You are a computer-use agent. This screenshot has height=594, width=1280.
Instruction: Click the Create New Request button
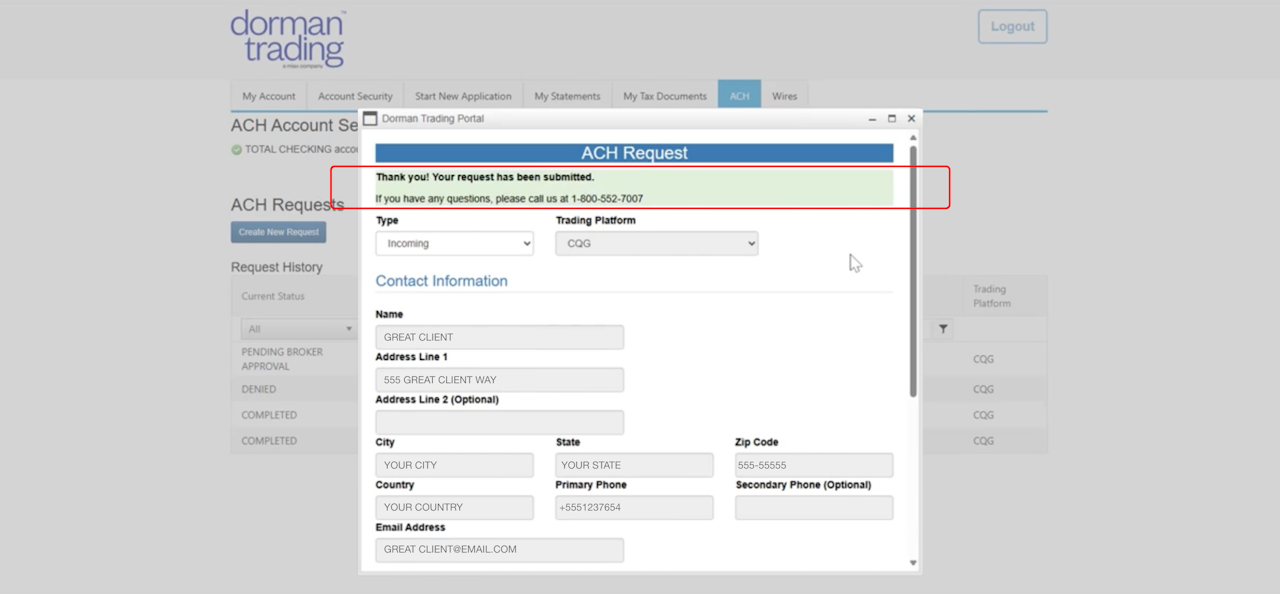tap(279, 232)
